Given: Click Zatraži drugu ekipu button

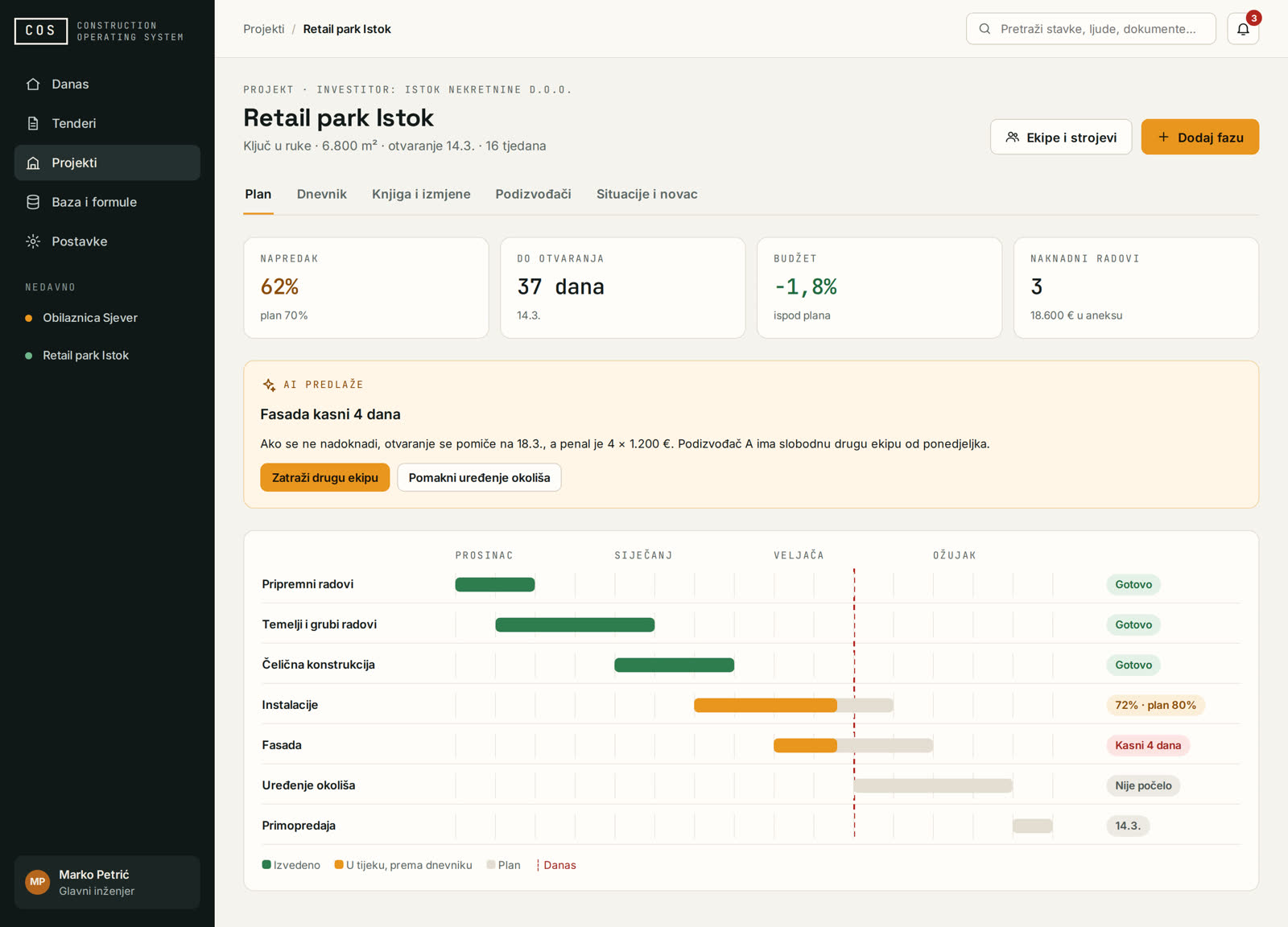Looking at the screenshot, I should tap(325, 477).
